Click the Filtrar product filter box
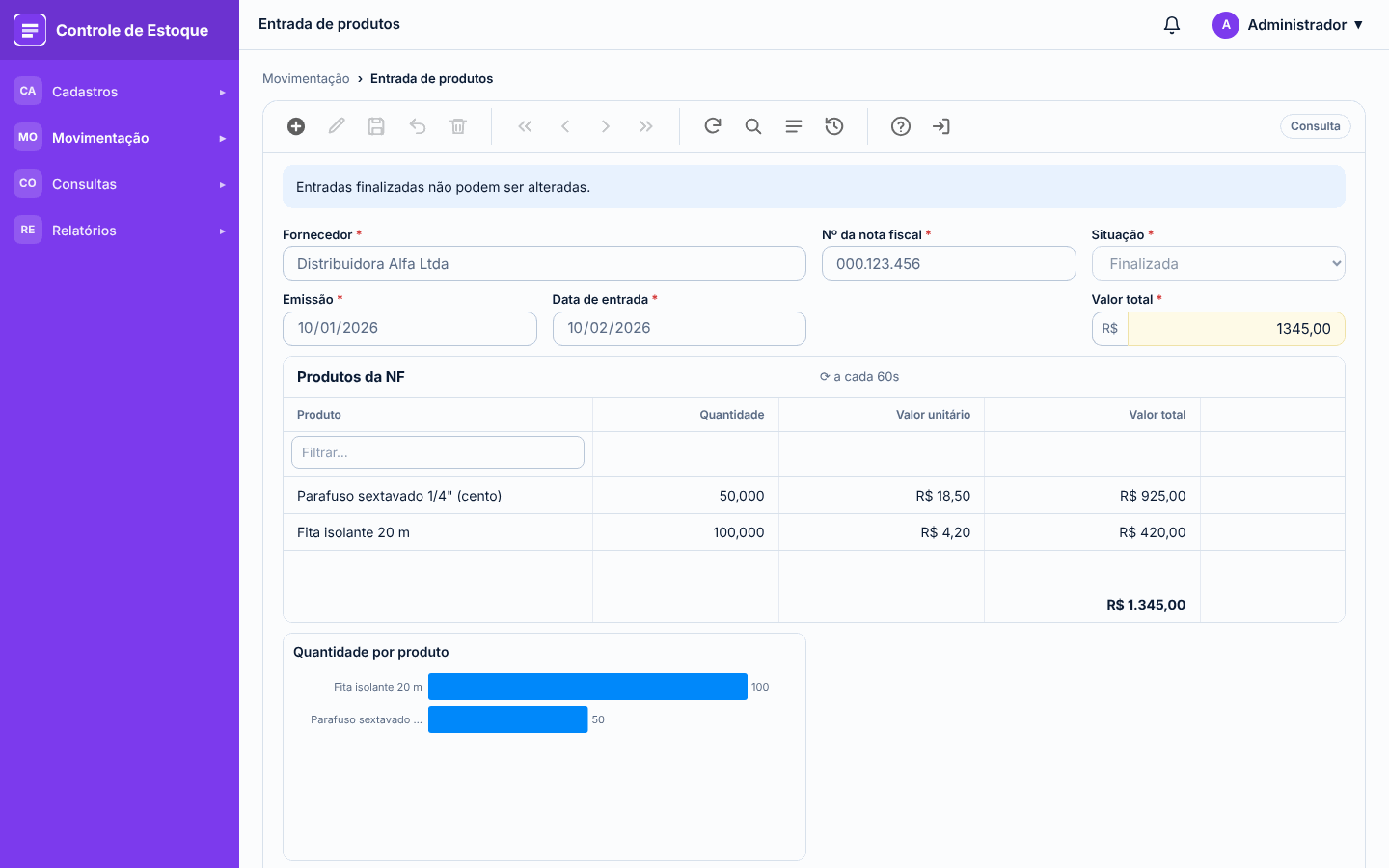 click(438, 452)
